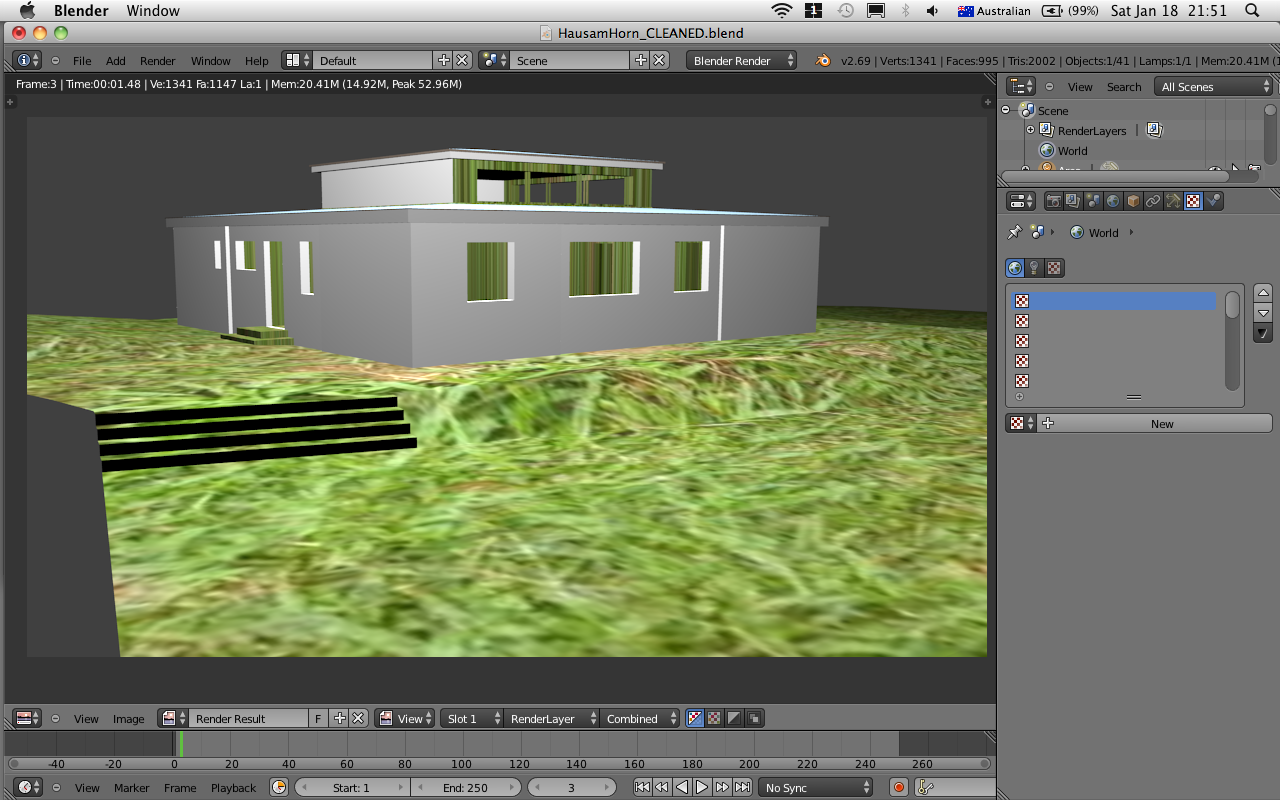
Task: Open the Render menu in header
Action: click(157, 61)
